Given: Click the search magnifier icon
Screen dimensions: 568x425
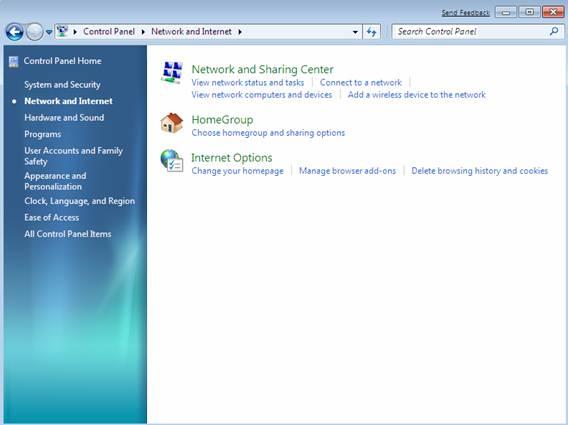Looking at the screenshot, I should [554, 32].
